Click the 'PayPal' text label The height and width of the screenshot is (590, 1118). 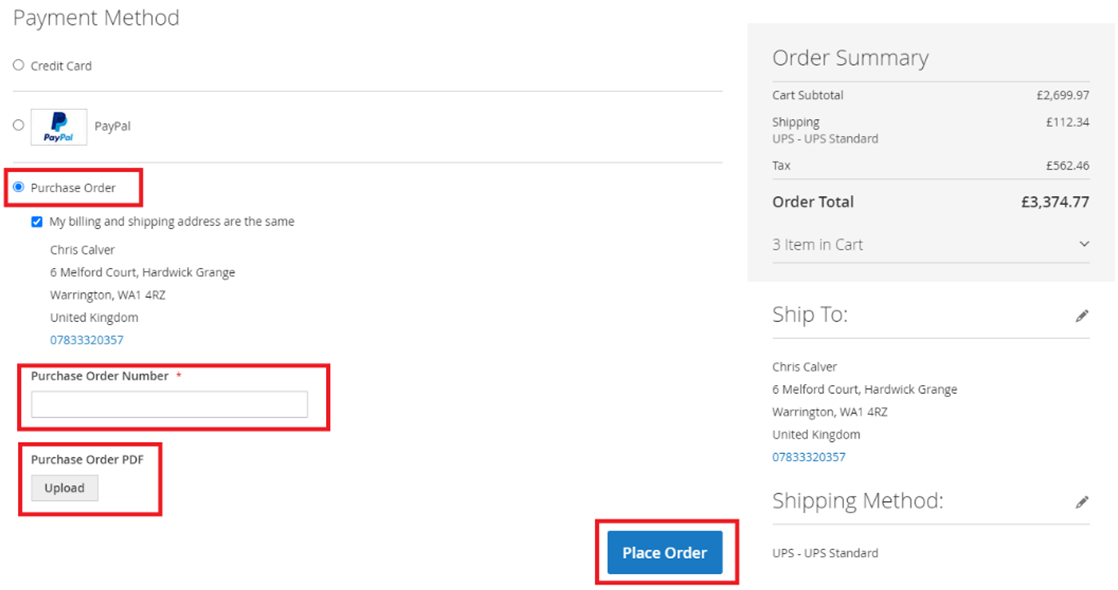(111, 125)
